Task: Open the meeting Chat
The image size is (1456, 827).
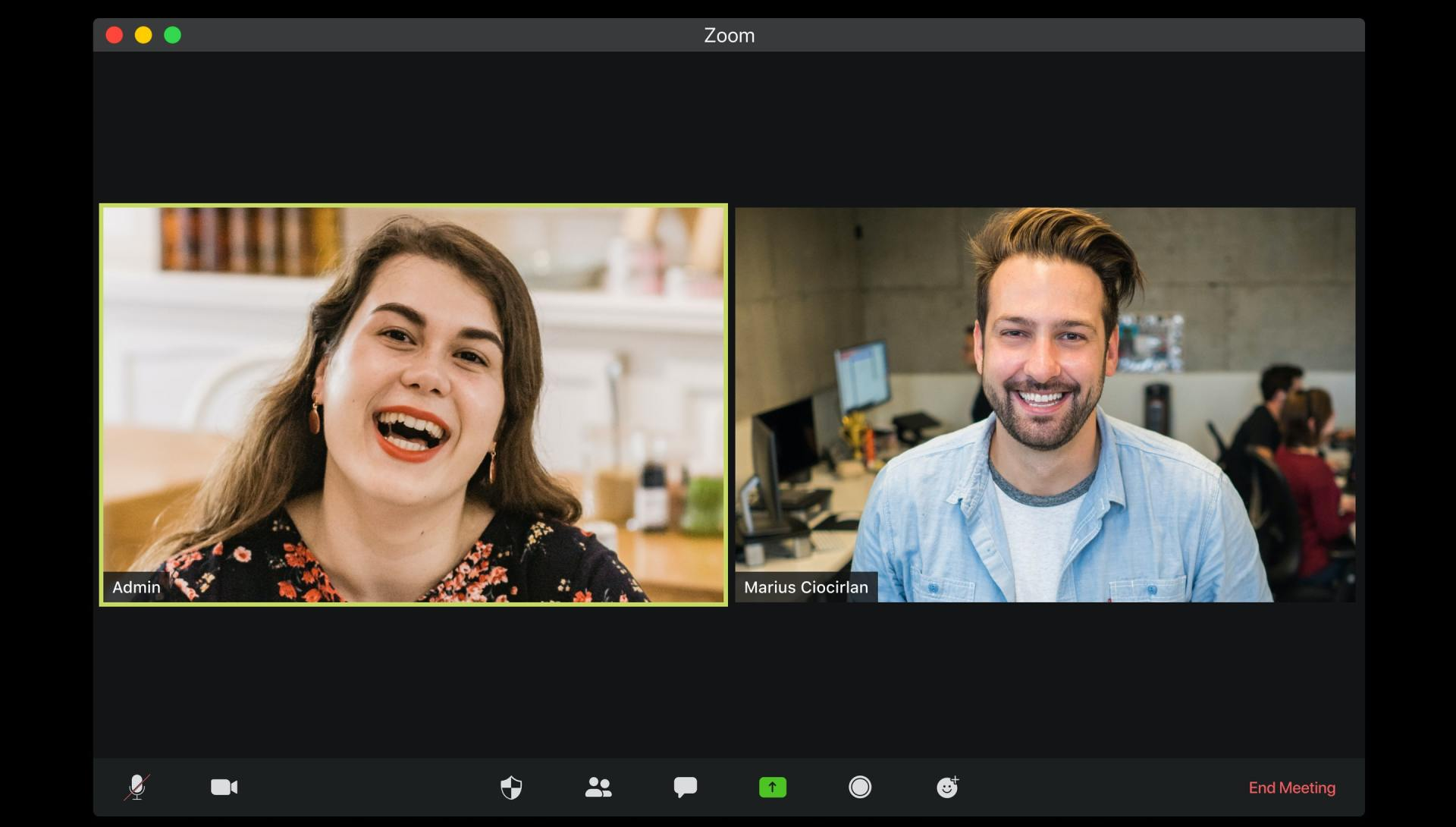Action: pos(685,787)
